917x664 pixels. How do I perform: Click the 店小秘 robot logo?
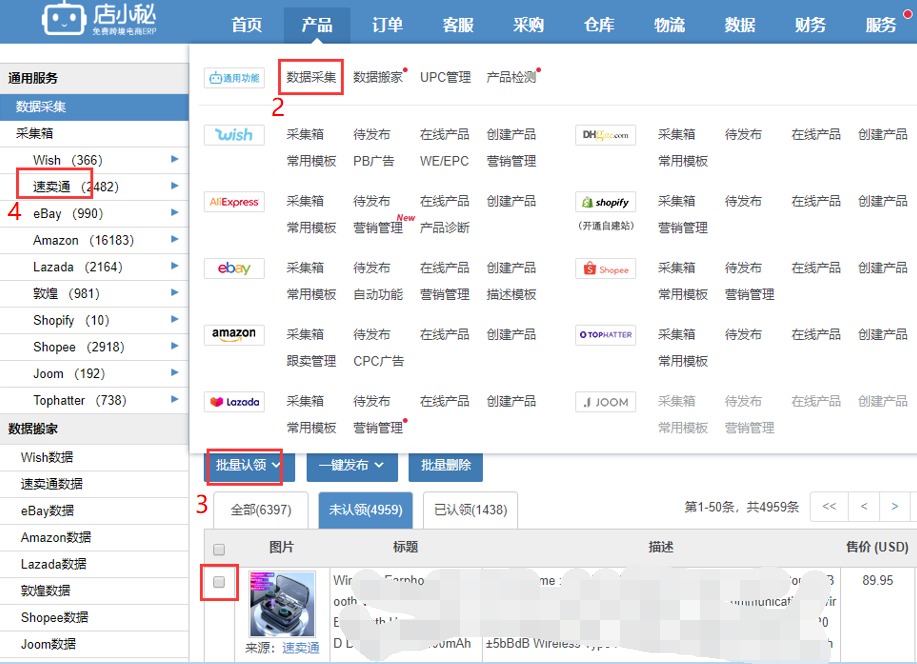point(63,19)
